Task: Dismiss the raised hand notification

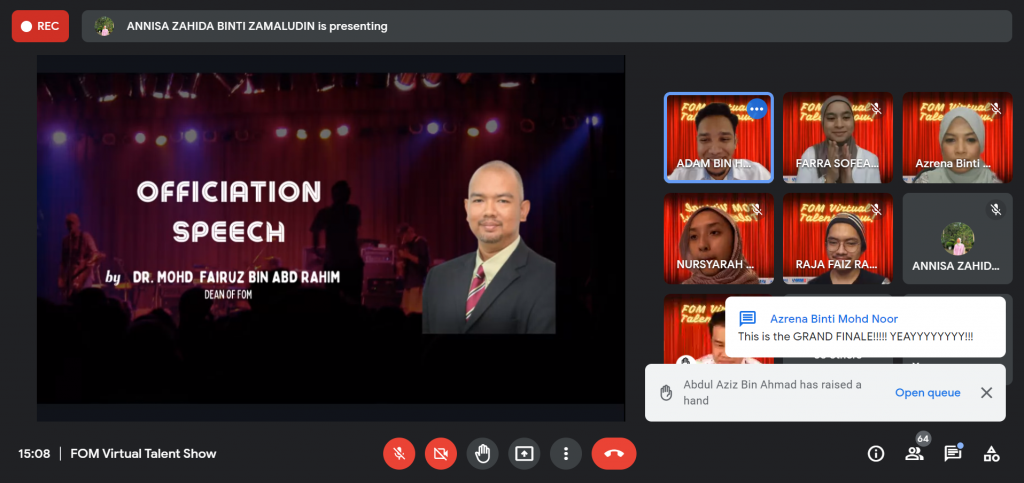Action: pos(986,393)
